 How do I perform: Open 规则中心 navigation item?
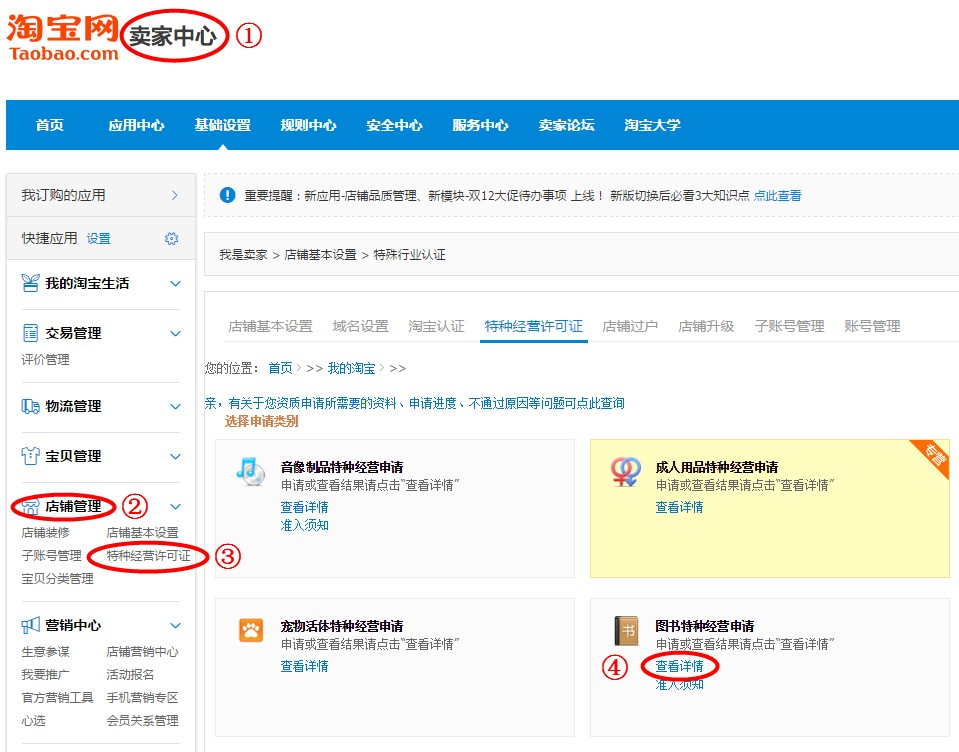[308, 125]
